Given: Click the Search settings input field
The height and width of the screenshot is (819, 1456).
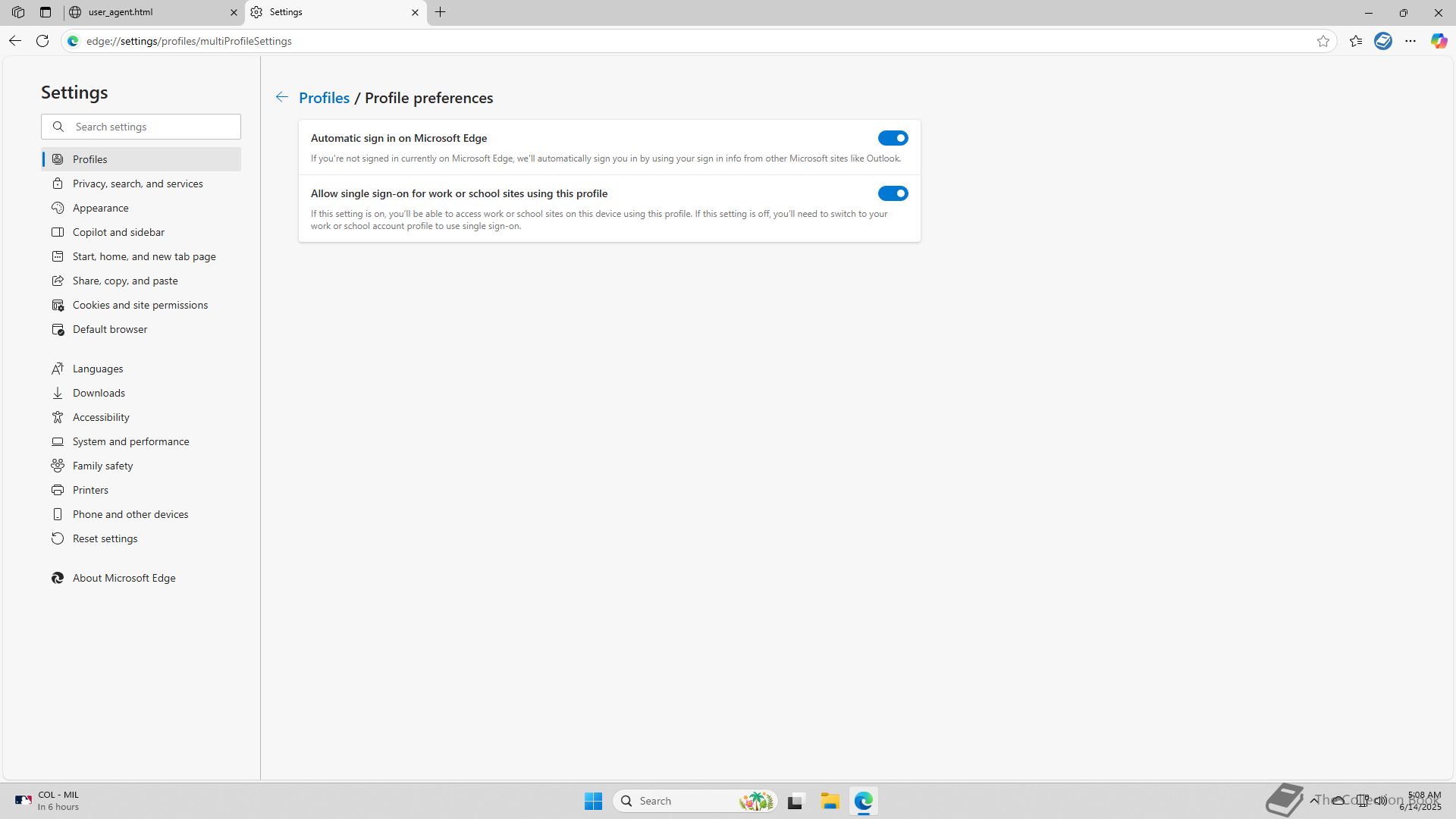Looking at the screenshot, I should pos(152,127).
